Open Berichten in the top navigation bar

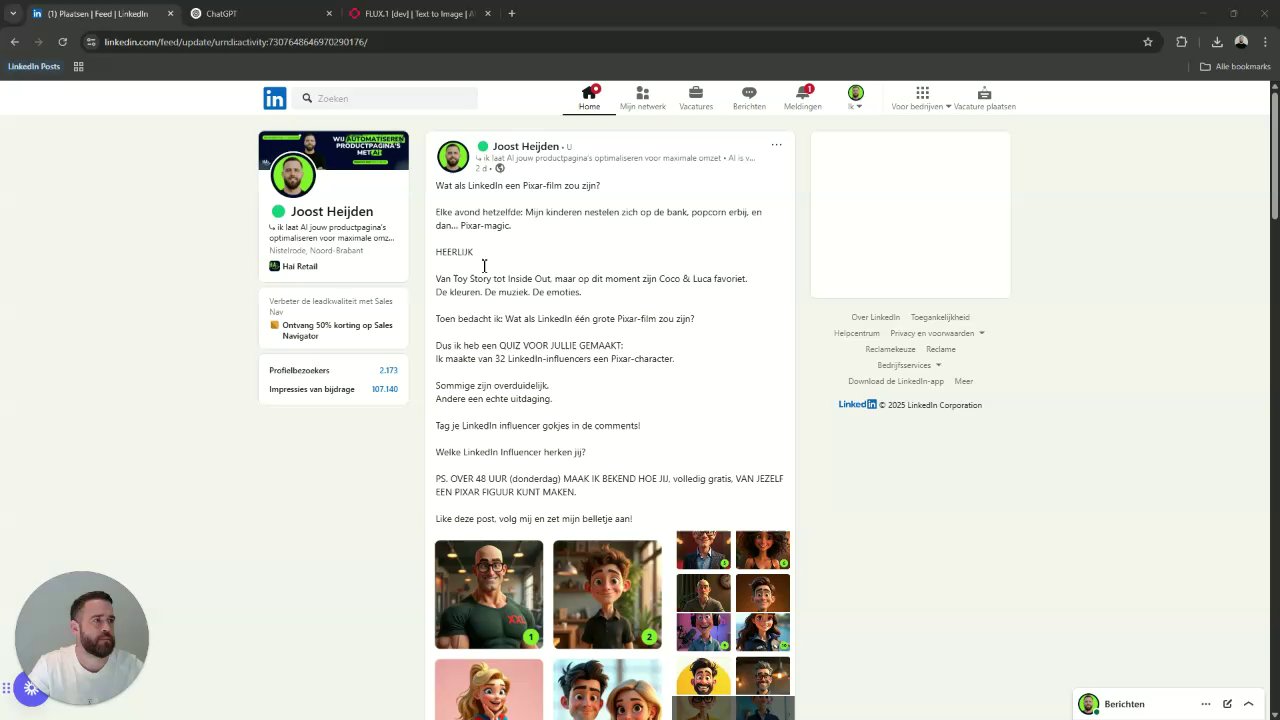pyautogui.click(x=749, y=98)
